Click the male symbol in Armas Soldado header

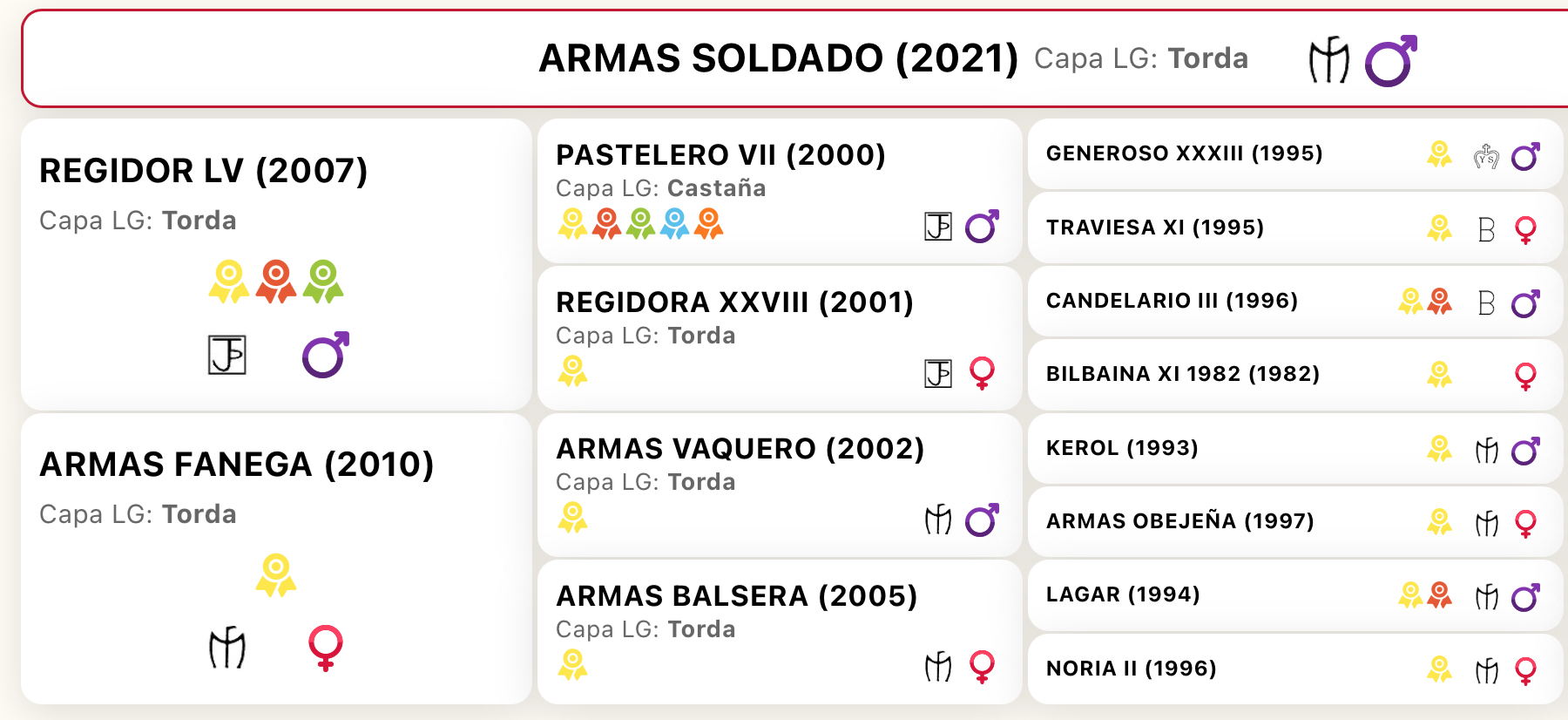click(x=1390, y=61)
